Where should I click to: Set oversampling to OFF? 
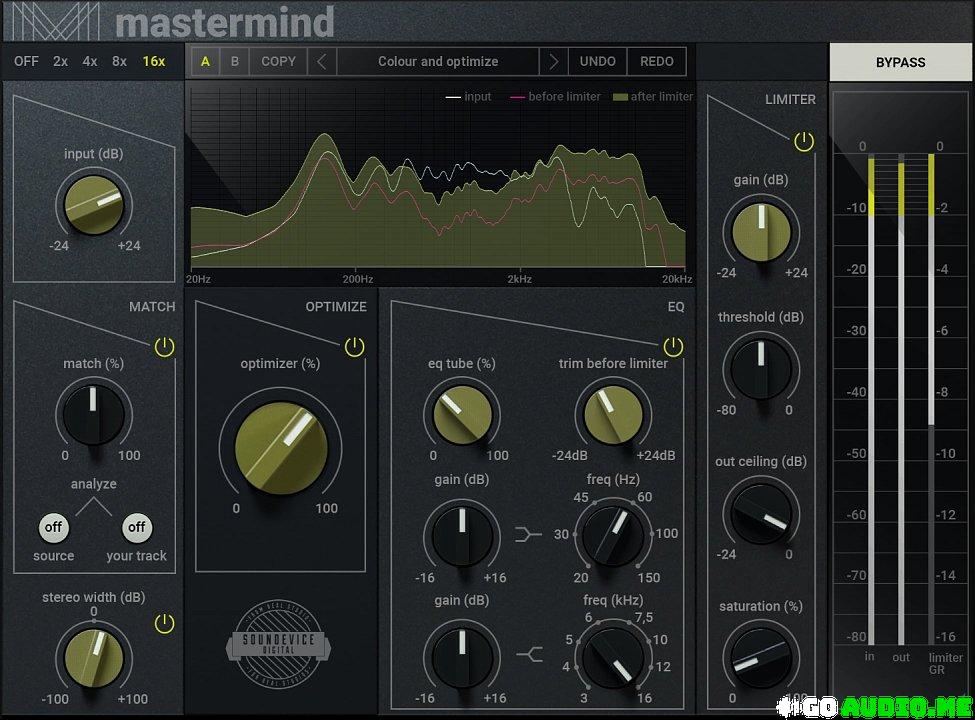26,62
